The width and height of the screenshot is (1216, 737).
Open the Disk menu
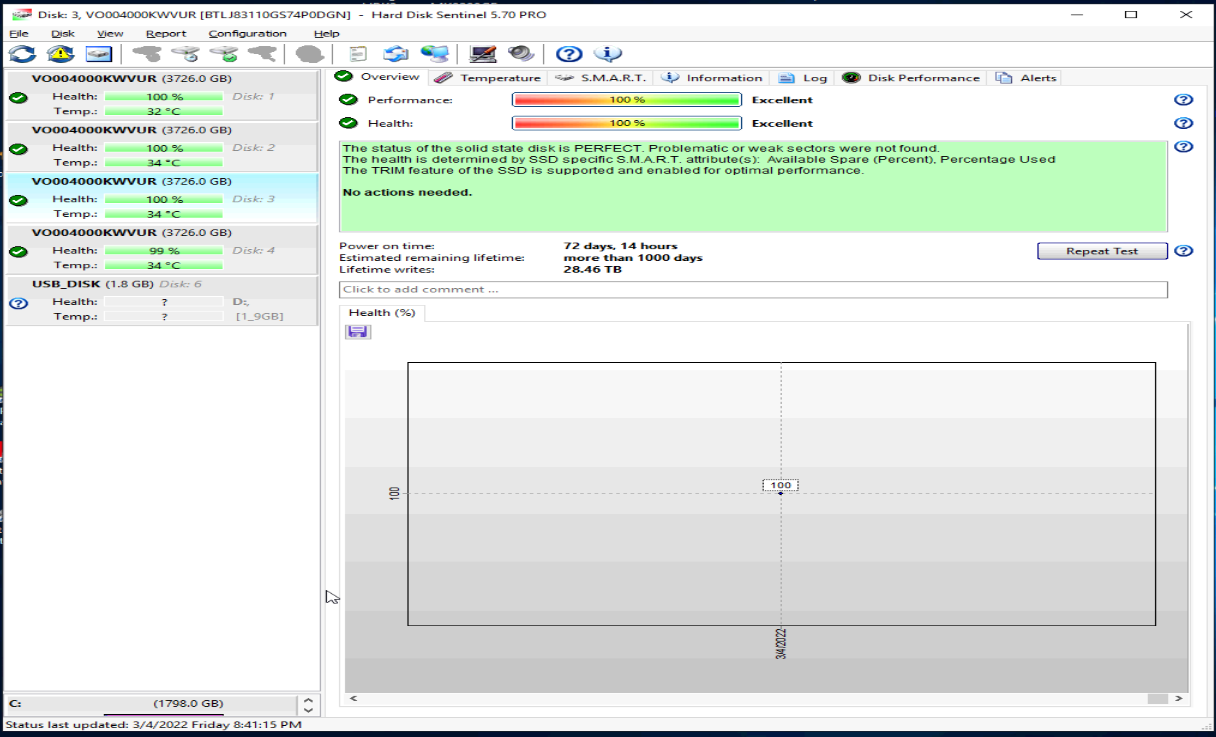pyautogui.click(x=63, y=33)
